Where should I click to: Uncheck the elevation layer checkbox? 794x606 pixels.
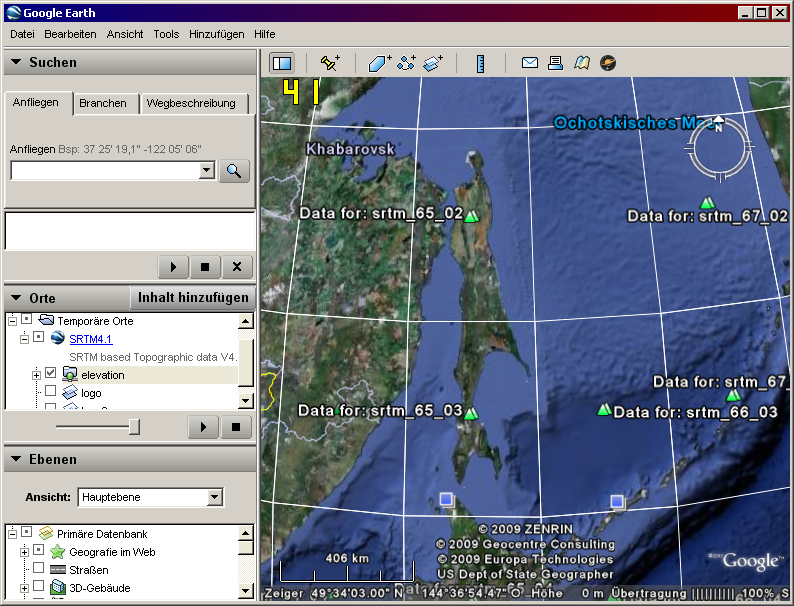pos(51,374)
